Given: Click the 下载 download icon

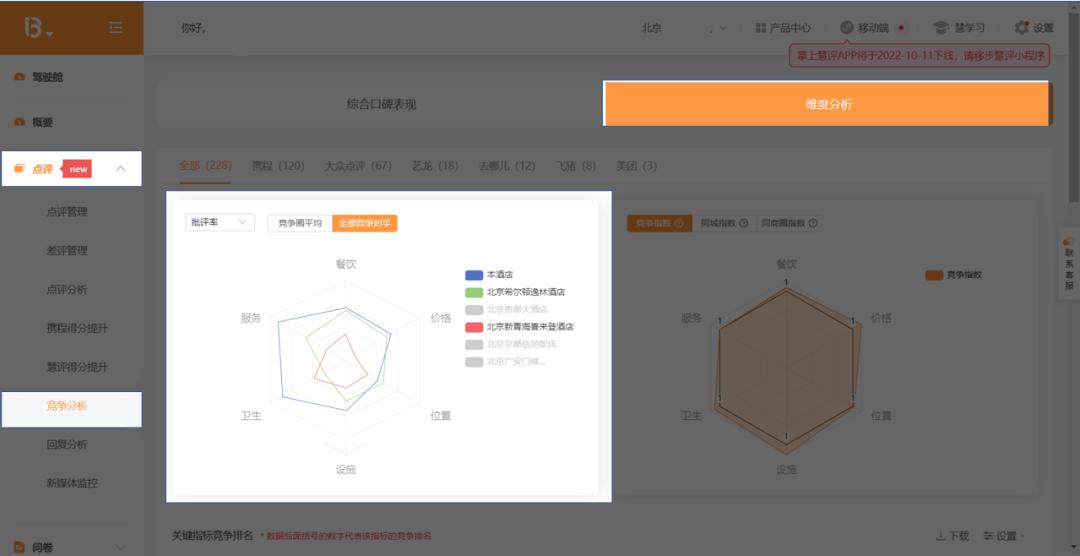Looking at the screenshot, I should coord(941,536).
